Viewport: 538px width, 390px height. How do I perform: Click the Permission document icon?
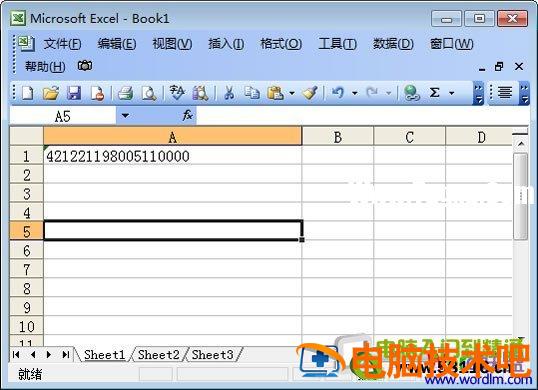pos(97,93)
